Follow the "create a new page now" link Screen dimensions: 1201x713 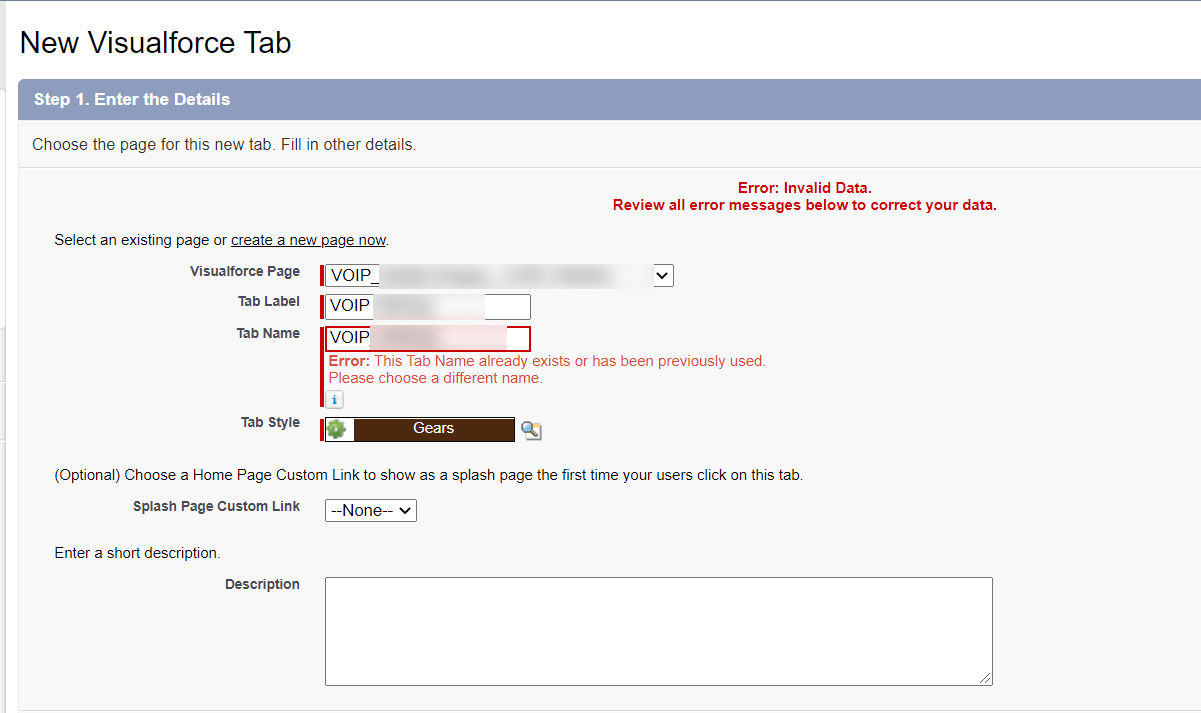308,239
